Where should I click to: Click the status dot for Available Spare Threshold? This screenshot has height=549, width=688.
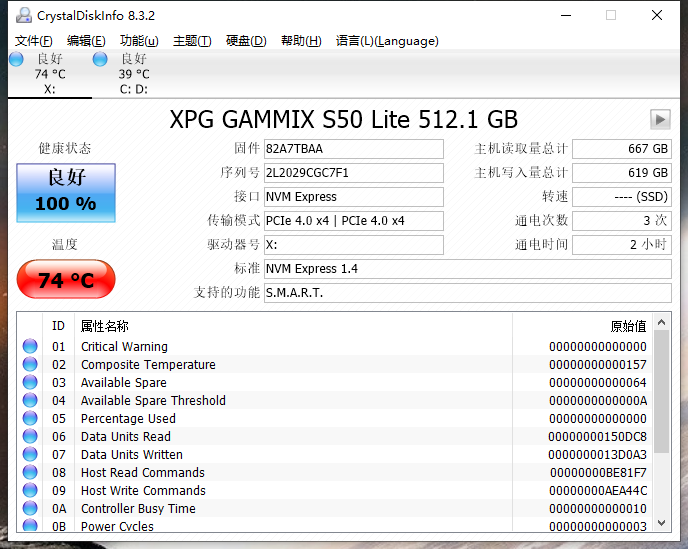coord(30,400)
